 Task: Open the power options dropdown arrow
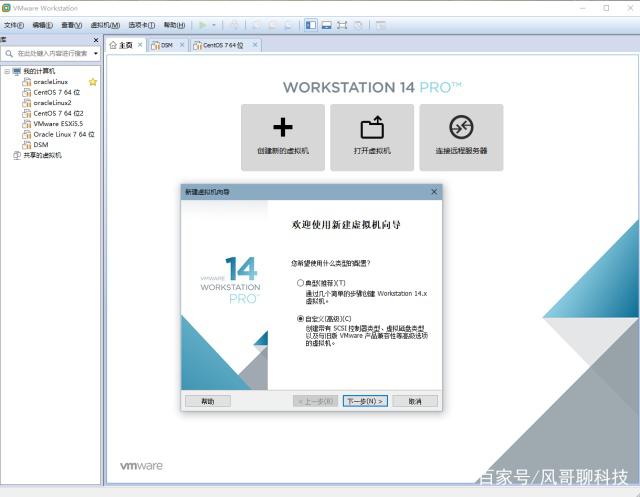point(214,24)
